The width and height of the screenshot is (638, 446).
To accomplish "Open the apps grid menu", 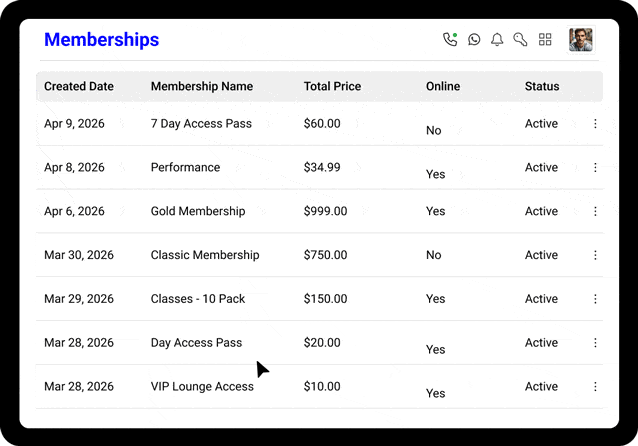I will 545,40.
